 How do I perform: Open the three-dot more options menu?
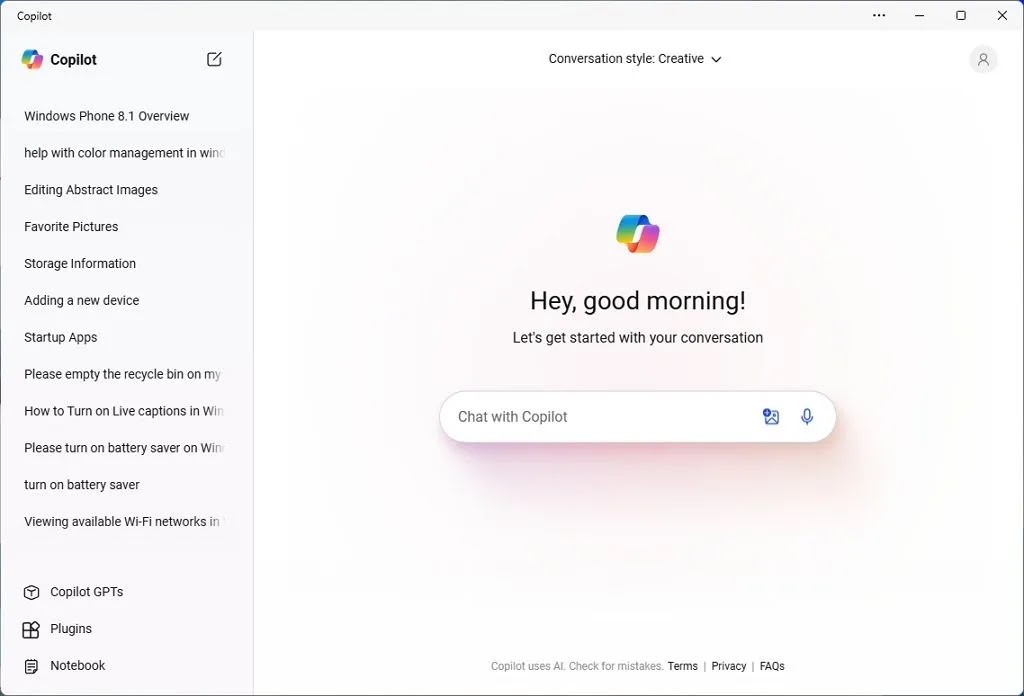point(879,15)
